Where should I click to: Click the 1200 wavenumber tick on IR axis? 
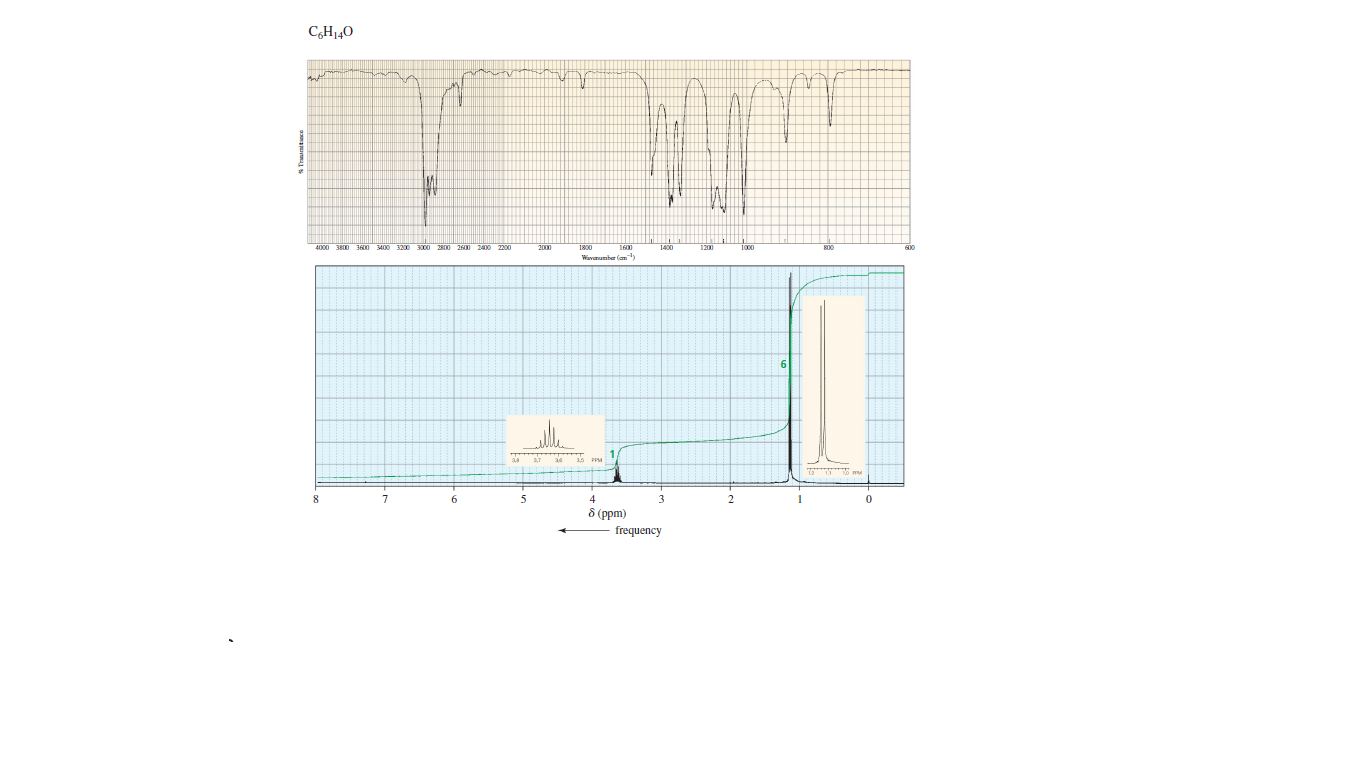706,247
